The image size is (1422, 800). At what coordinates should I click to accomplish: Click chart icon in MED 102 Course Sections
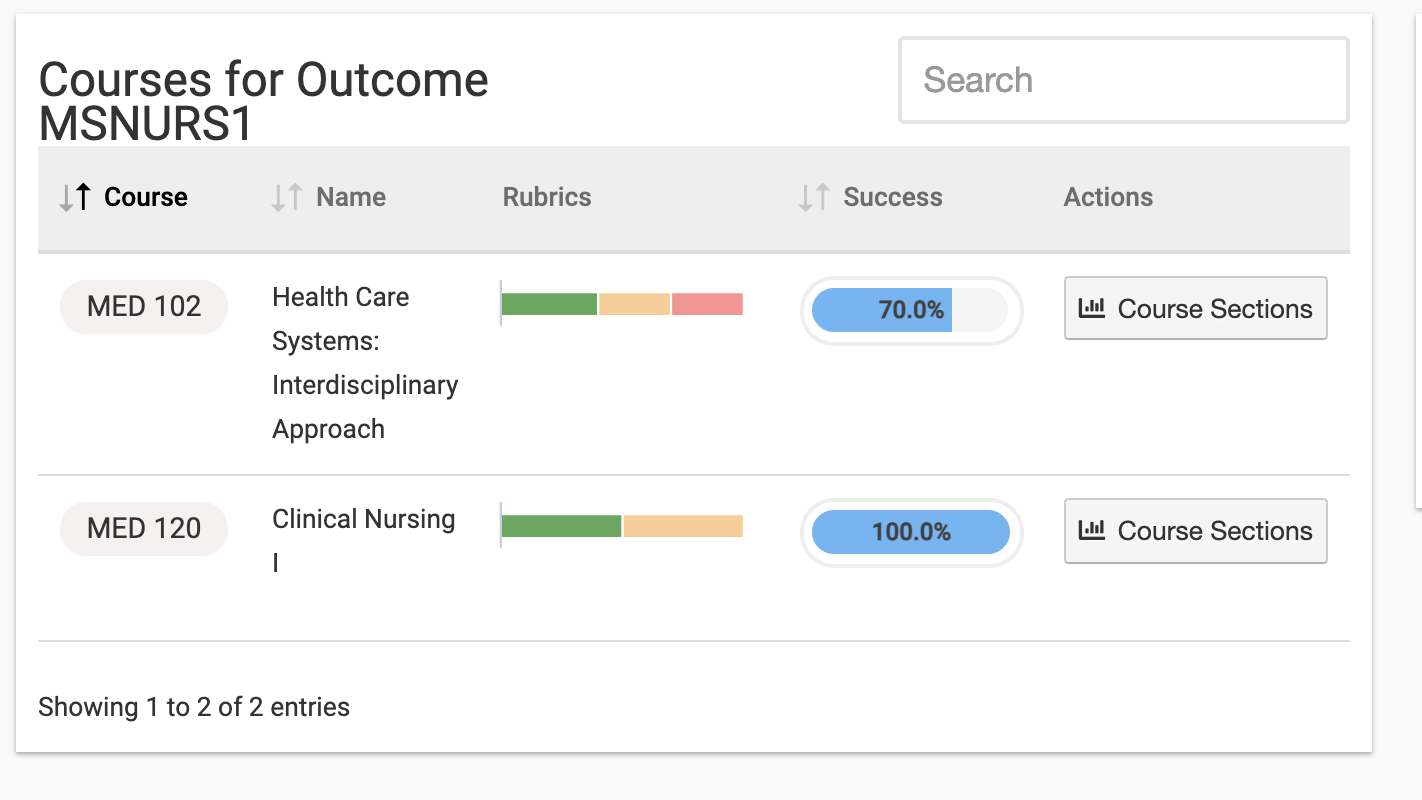1091,308
